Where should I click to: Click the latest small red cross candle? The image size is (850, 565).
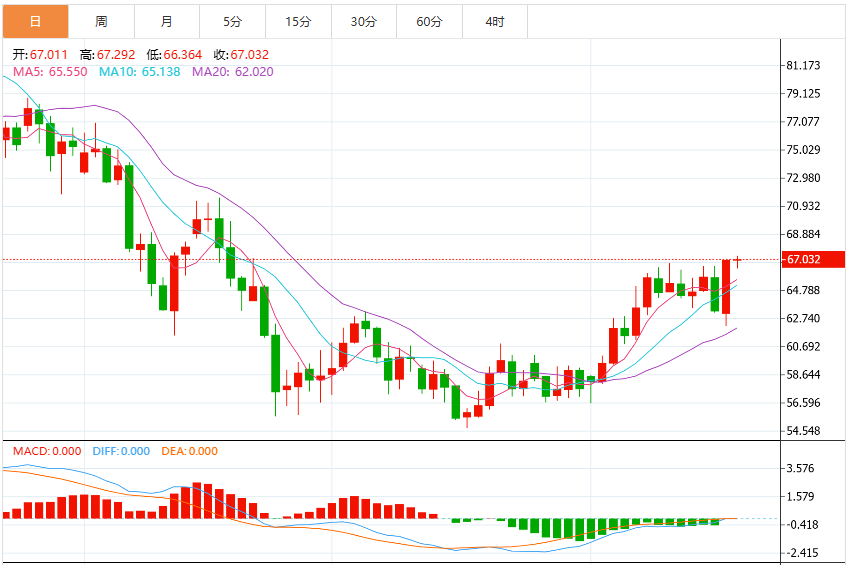tap(737, 262)
